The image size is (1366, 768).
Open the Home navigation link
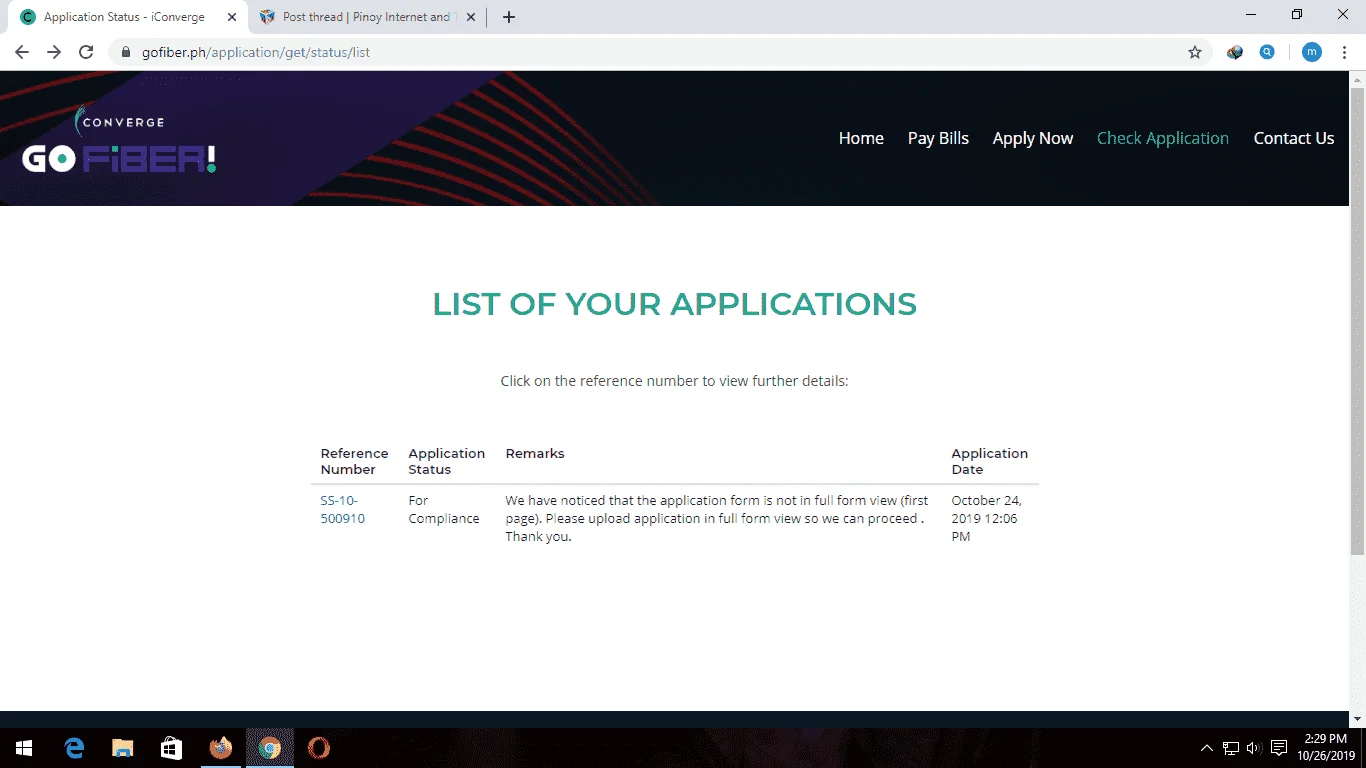coord(861,138)
